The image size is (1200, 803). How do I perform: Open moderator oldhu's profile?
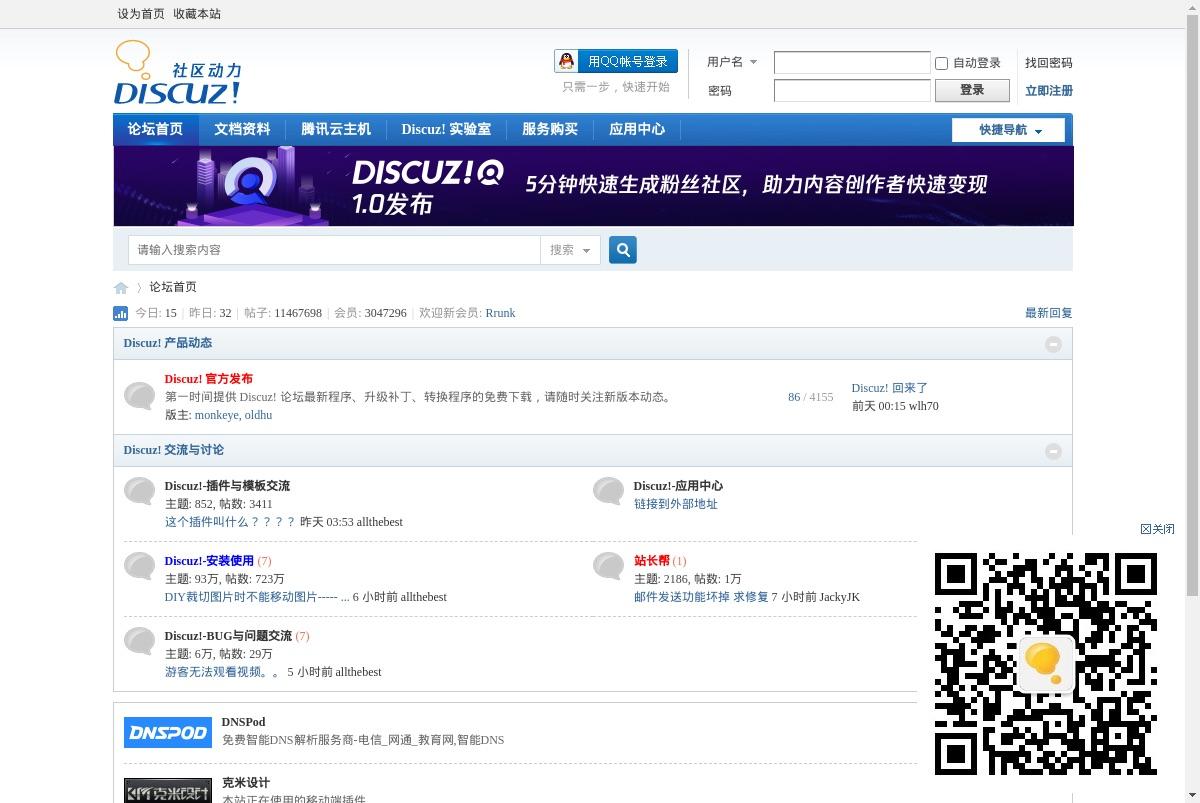pyautogui.click(x=258, y=415)
